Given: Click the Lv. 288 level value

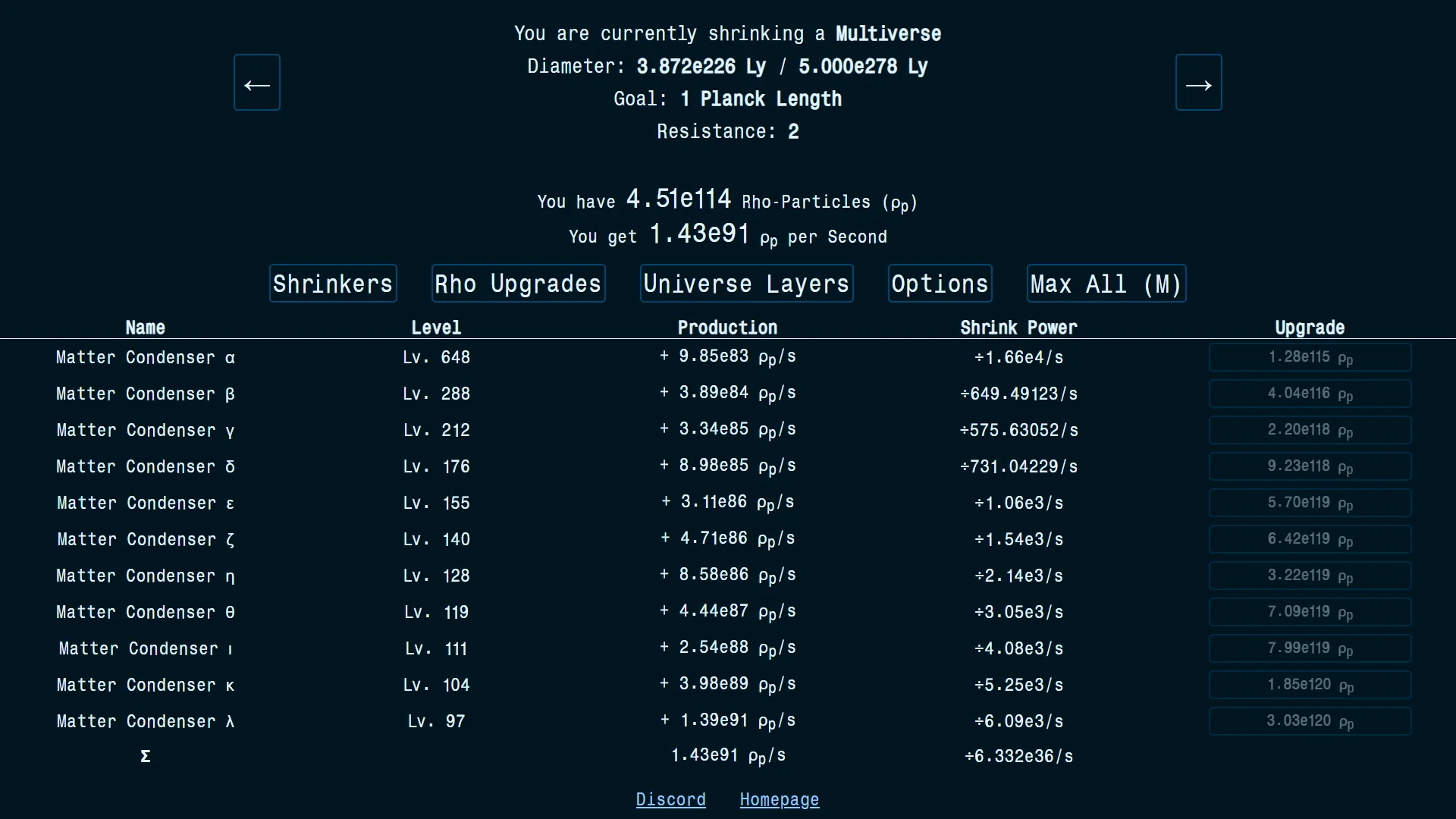Looking at the screenshot, I should [x=436, y=394].
